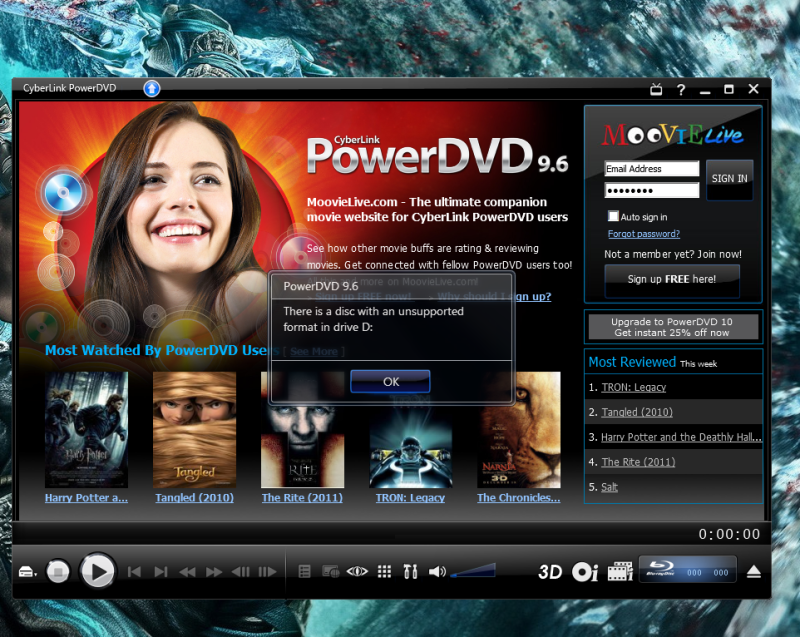800x637 pixels.
Task: Open The Rite (2011) in Most Reviewed list
Action: [x=638, y=462]
